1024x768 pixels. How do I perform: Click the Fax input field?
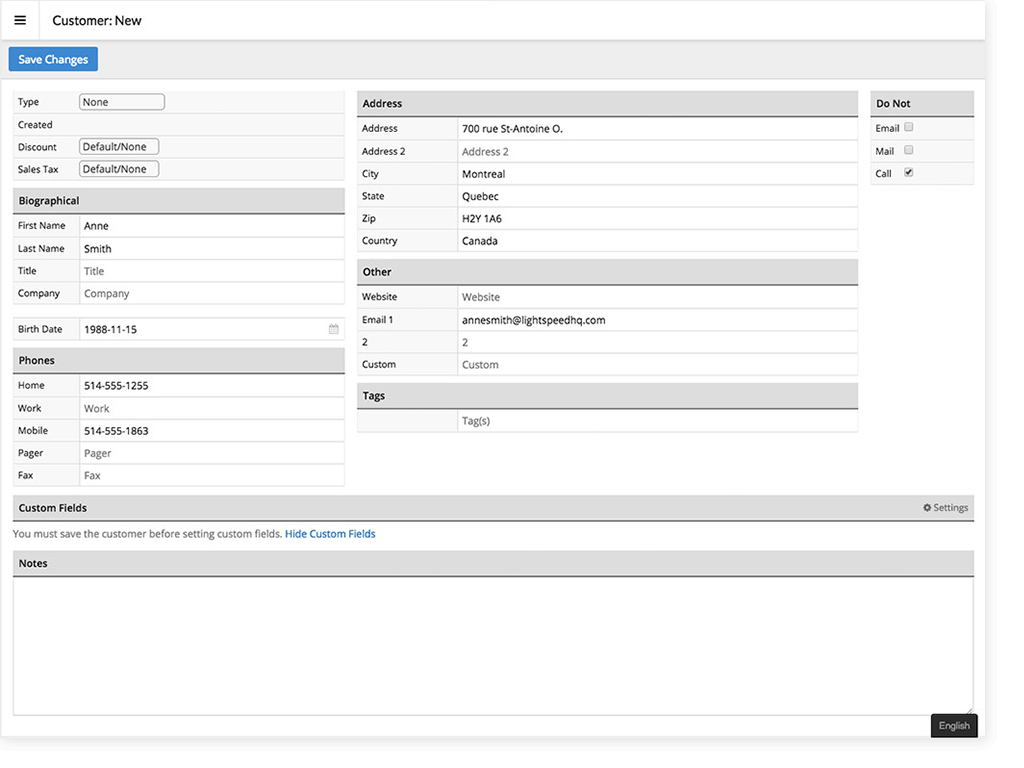click(x=212, y=475)
